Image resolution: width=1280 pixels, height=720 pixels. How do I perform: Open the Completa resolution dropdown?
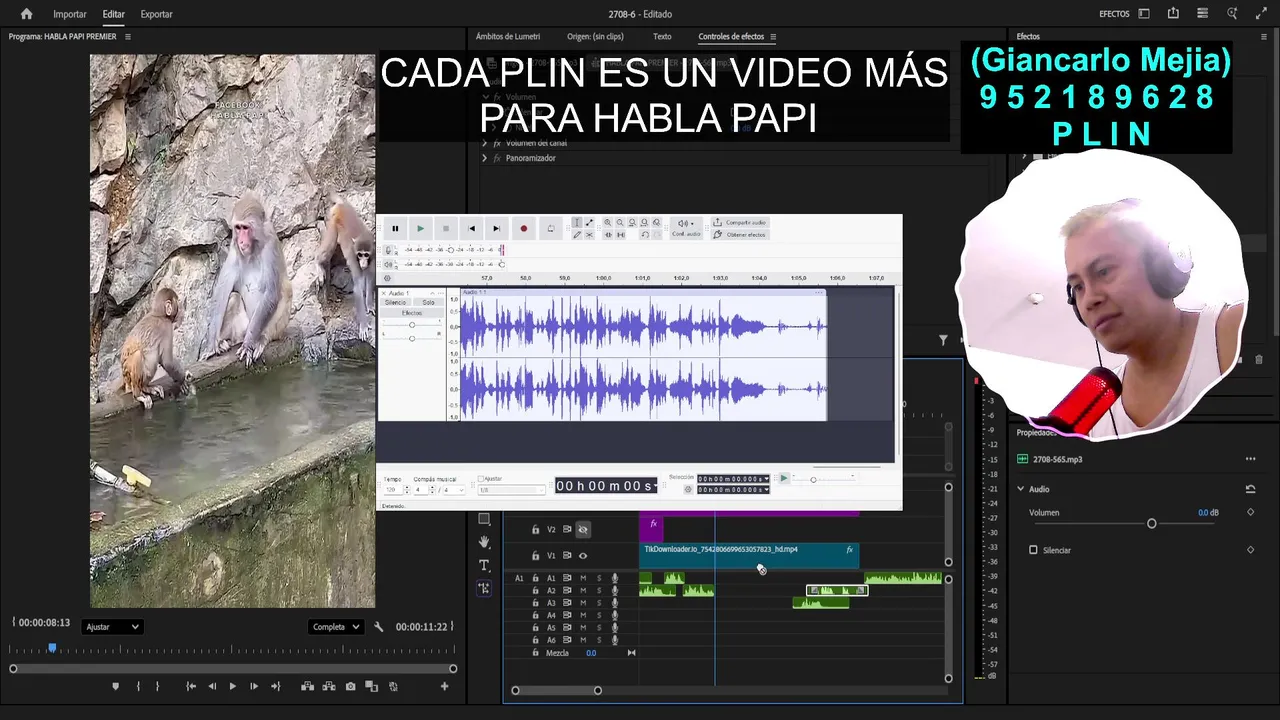pyautogui.click(x=335, y=627)
